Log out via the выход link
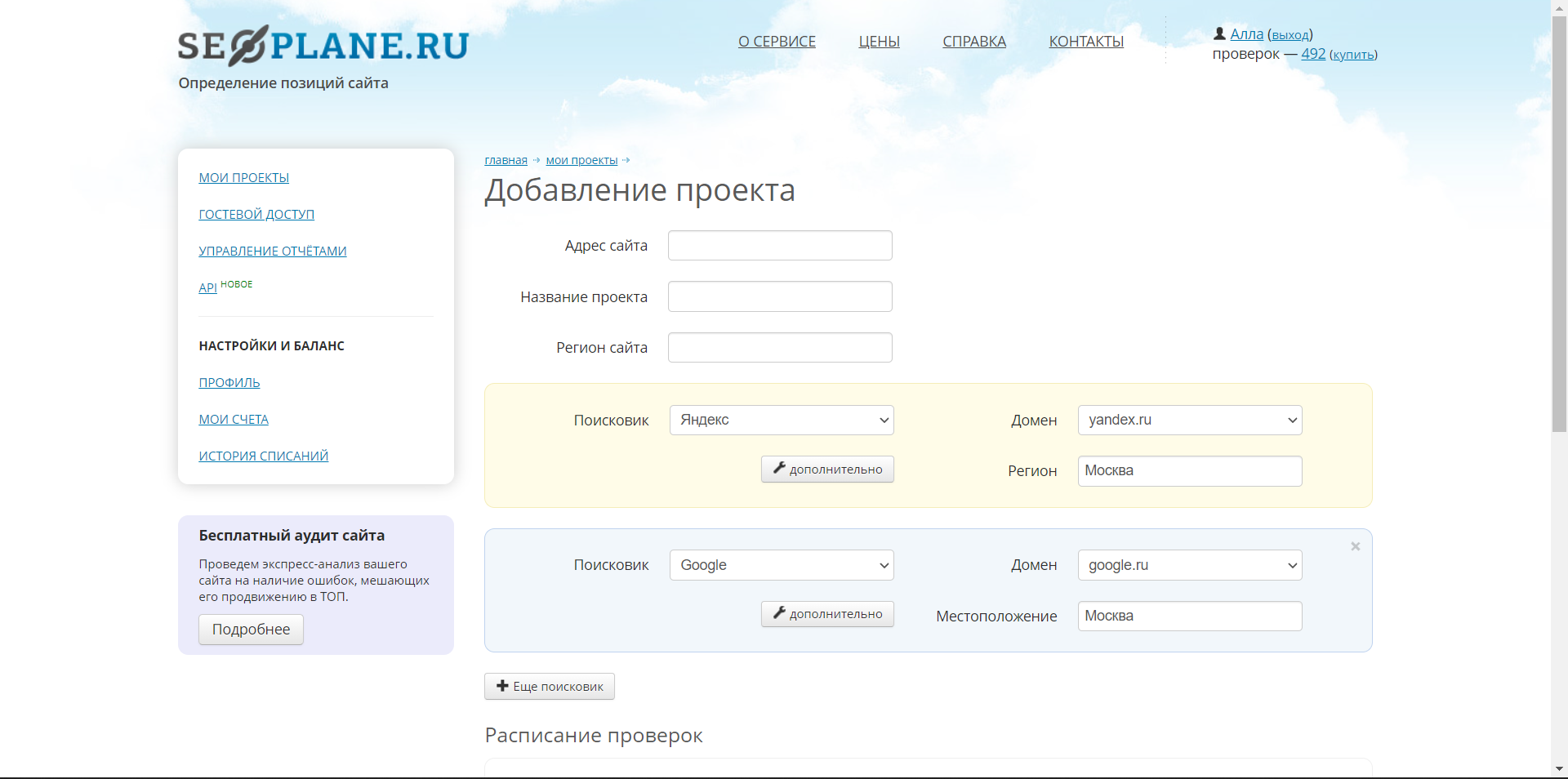Viewport: 1568px width, 779px height. [x=1290, y=35]
